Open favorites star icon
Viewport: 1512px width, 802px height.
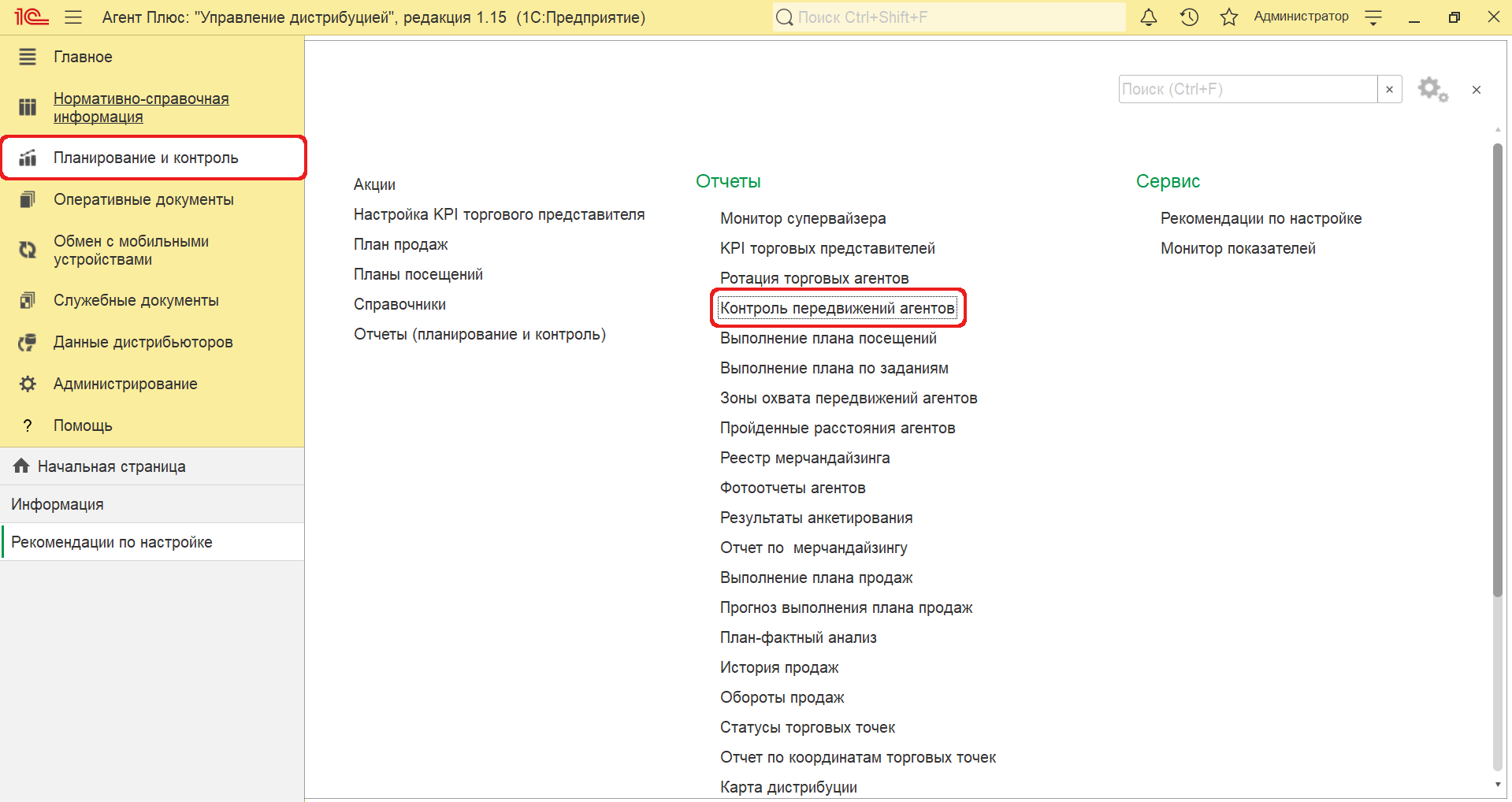[x=1228, y=17]
